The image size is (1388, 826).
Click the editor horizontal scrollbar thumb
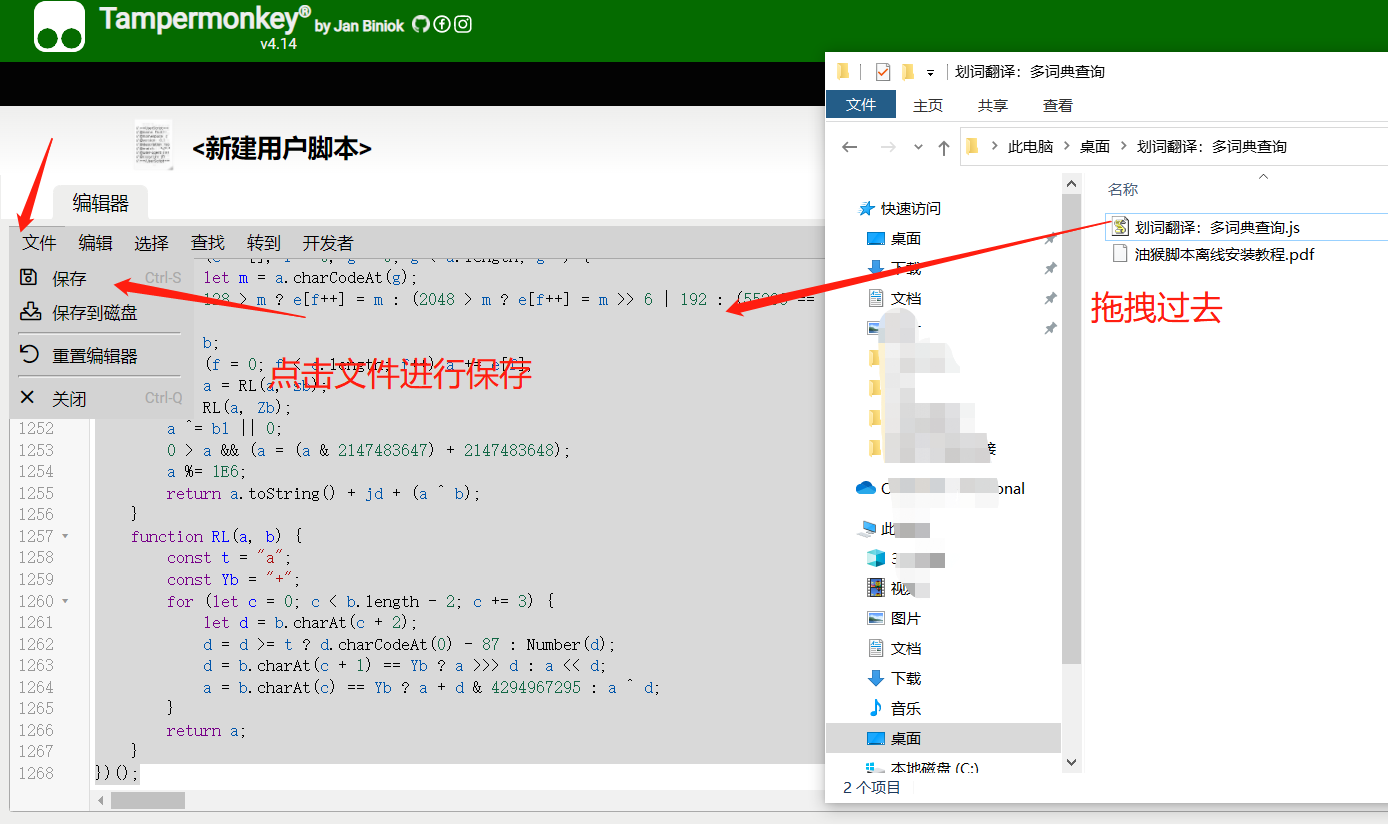coord(148,800)
